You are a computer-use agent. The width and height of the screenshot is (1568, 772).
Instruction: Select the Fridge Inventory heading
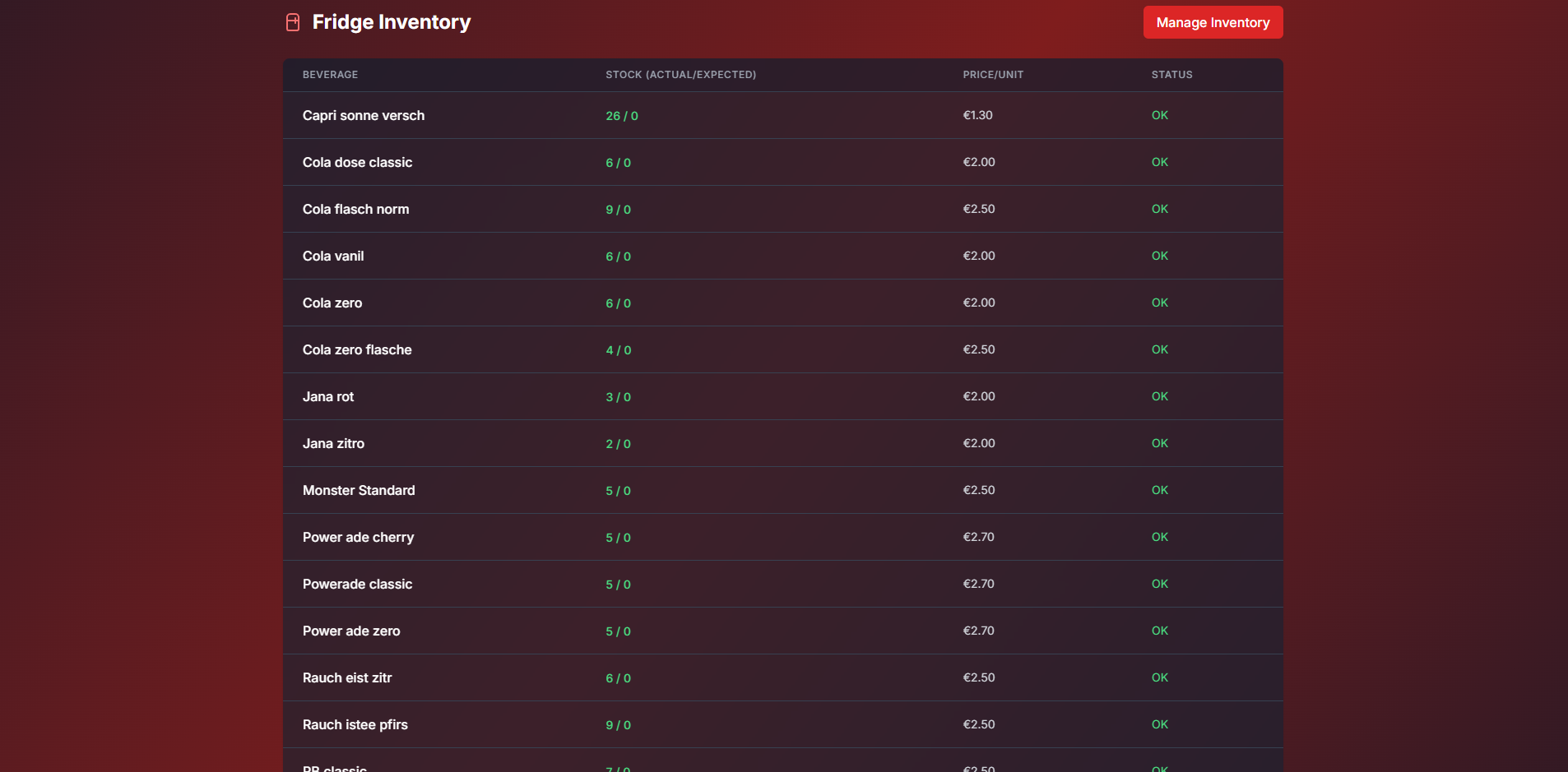392,22
